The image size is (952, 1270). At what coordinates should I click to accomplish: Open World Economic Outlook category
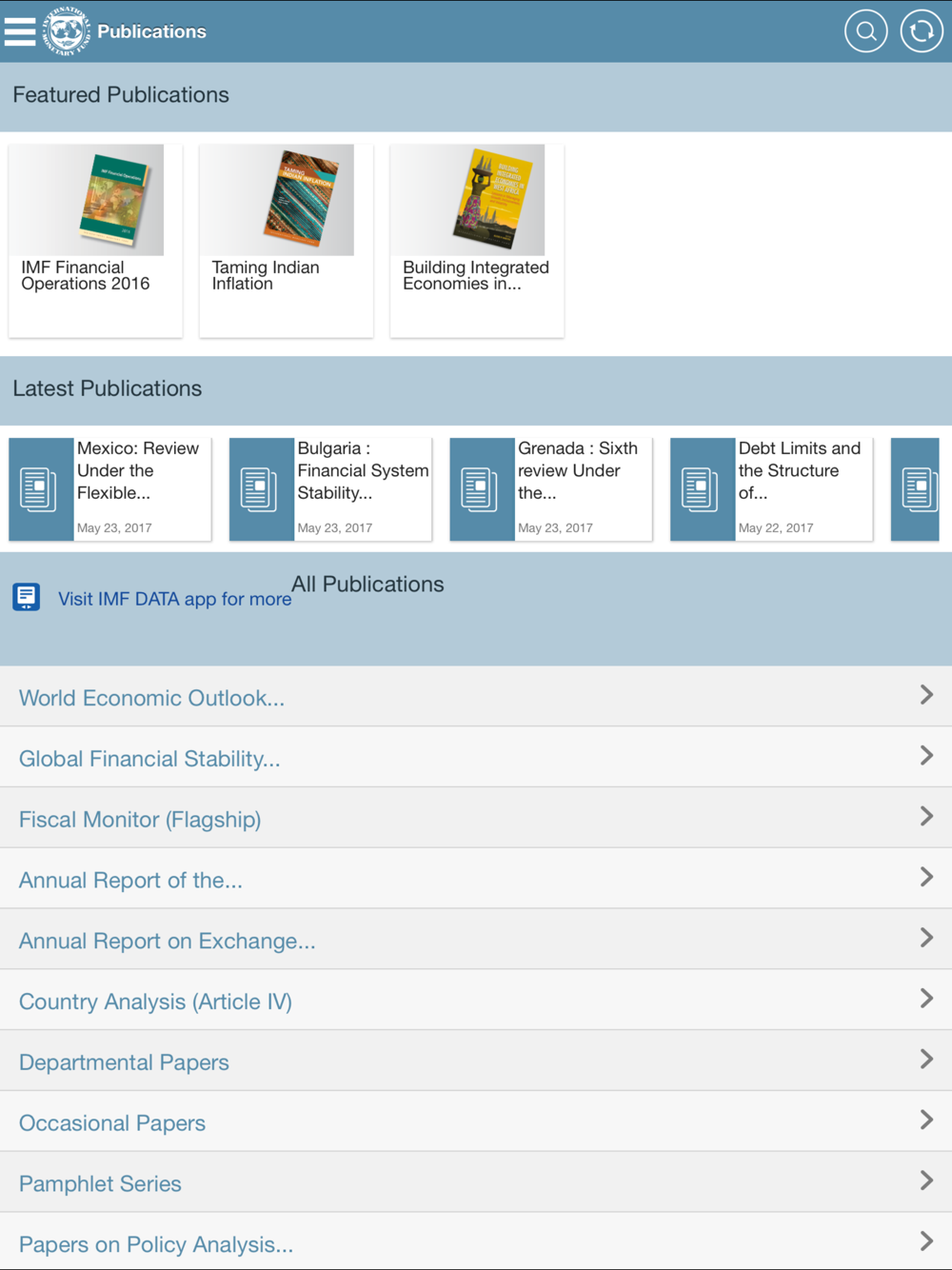[476, 697]
